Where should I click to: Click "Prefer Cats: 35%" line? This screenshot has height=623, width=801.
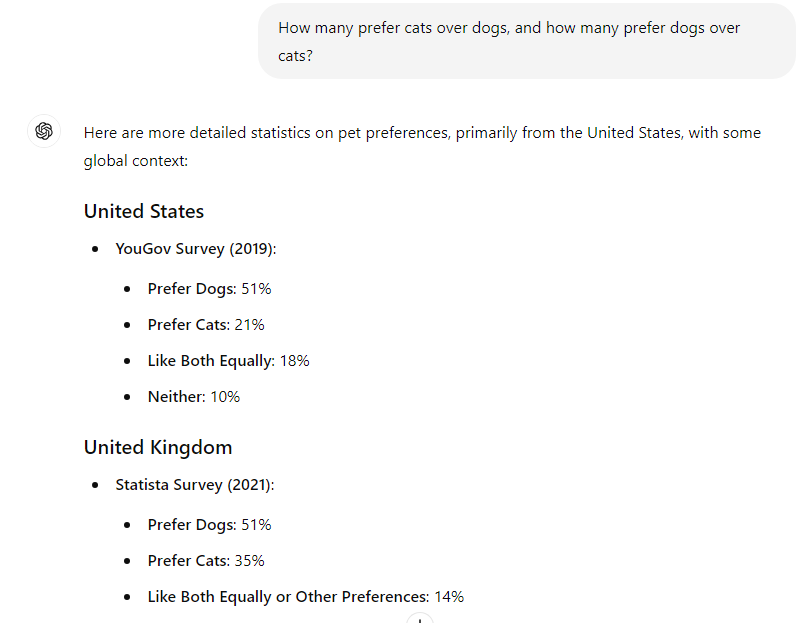[x=206, y=561]
